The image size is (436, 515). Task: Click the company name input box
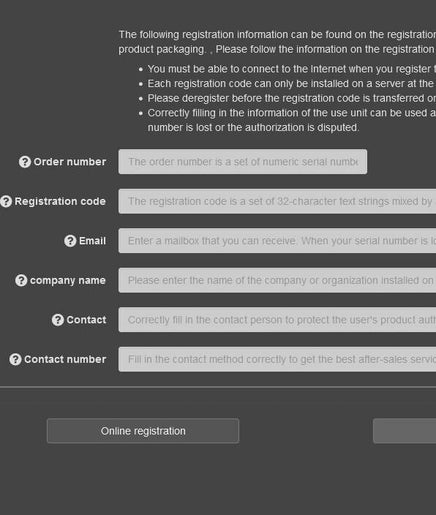point(277,280)
